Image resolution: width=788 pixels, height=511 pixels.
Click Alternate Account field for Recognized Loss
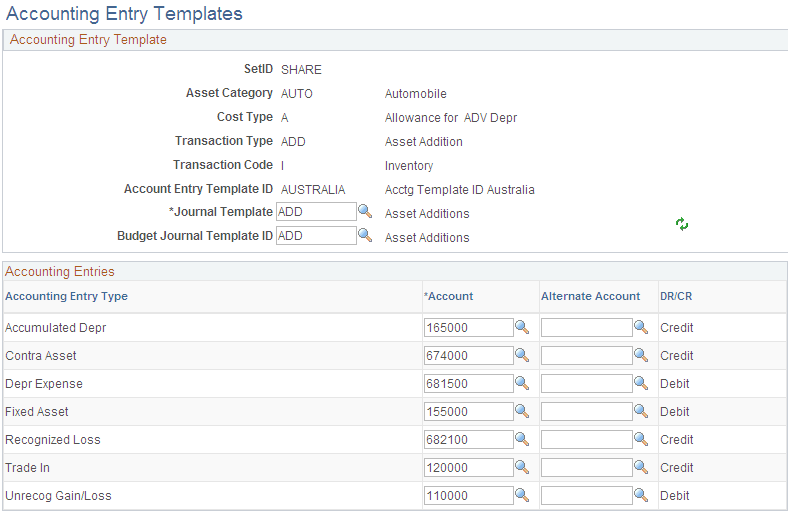coord(586,440)
